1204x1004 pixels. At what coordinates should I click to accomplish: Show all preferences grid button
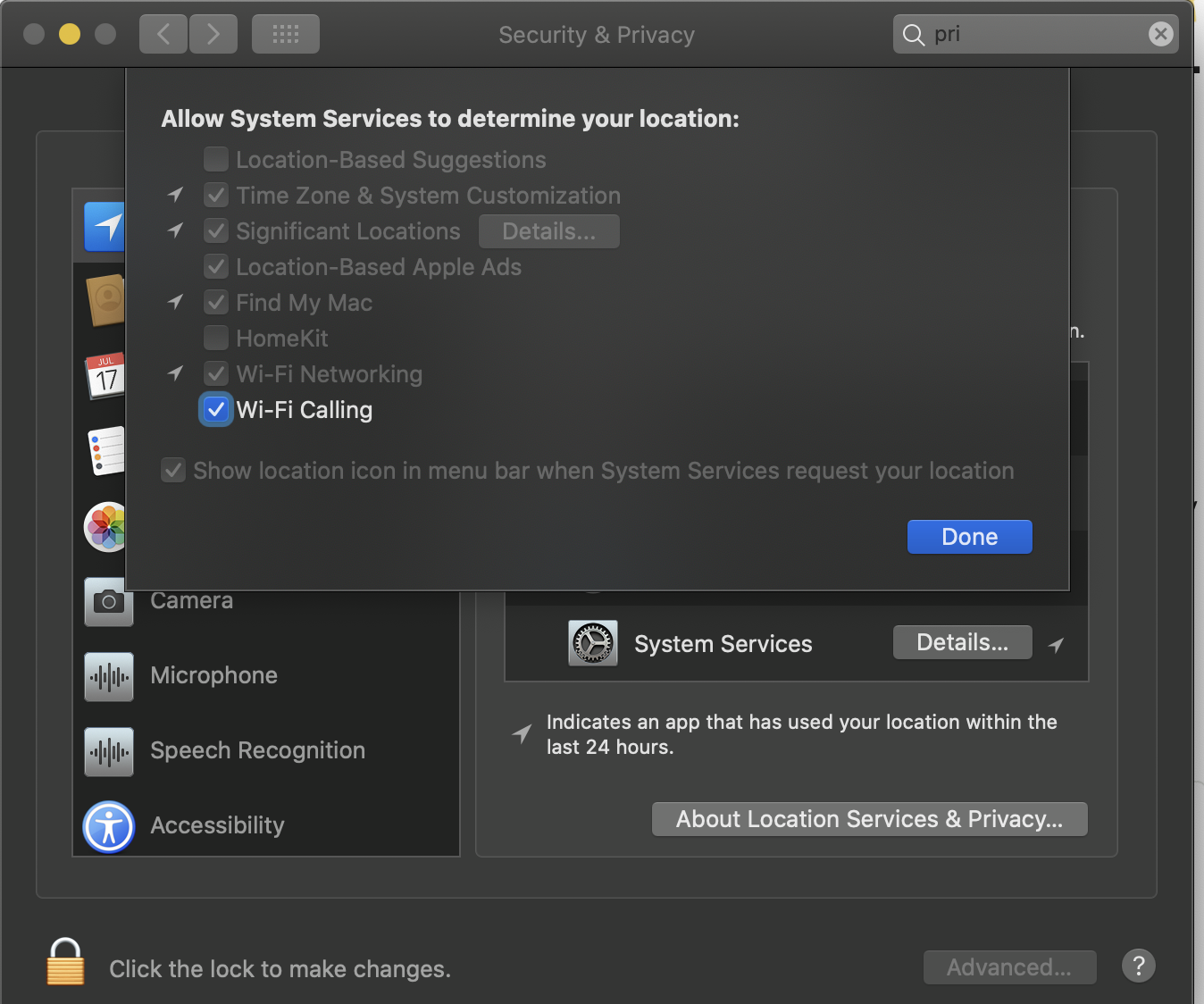[x=286, y=34]
